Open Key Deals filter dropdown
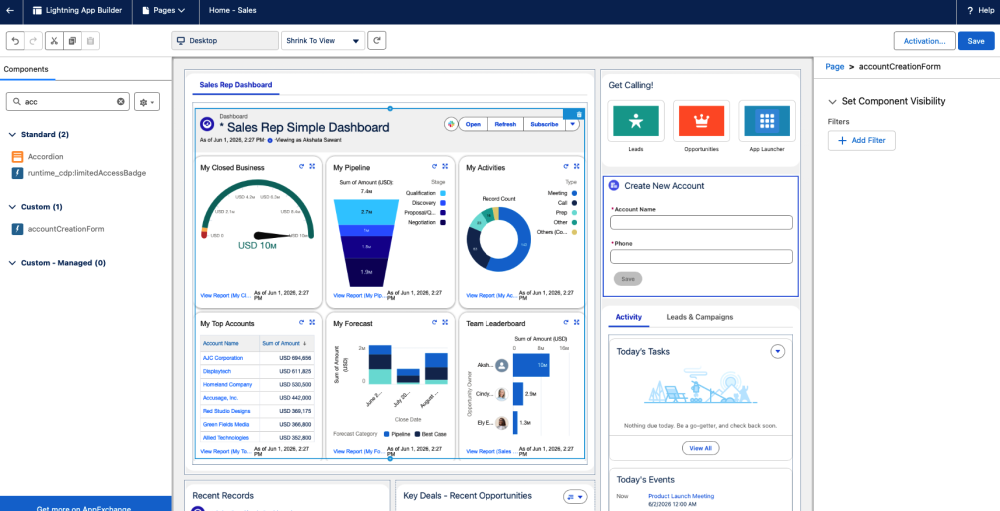 point(575,496)
